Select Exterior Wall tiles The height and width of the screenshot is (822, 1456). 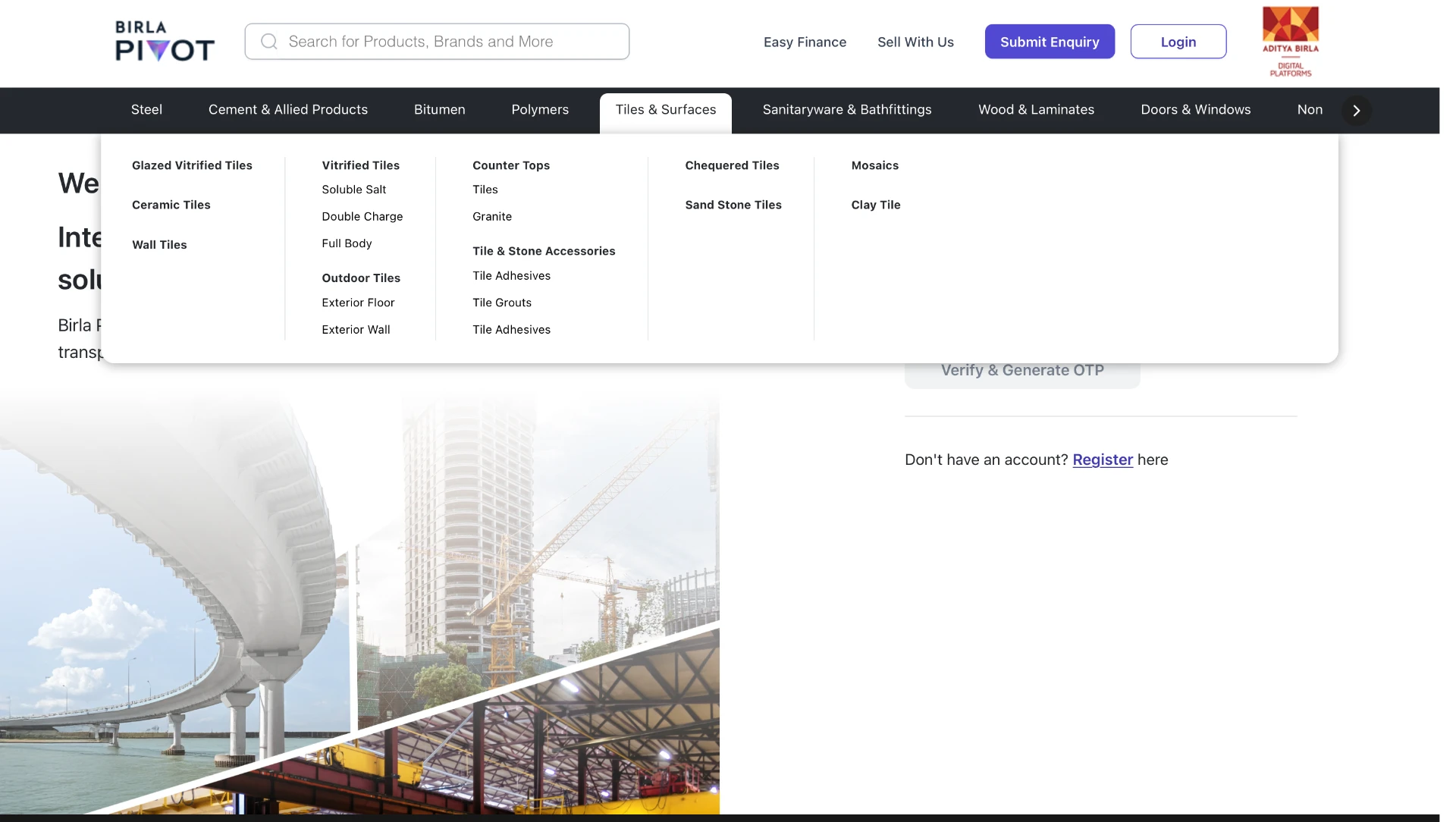[356, 330]
